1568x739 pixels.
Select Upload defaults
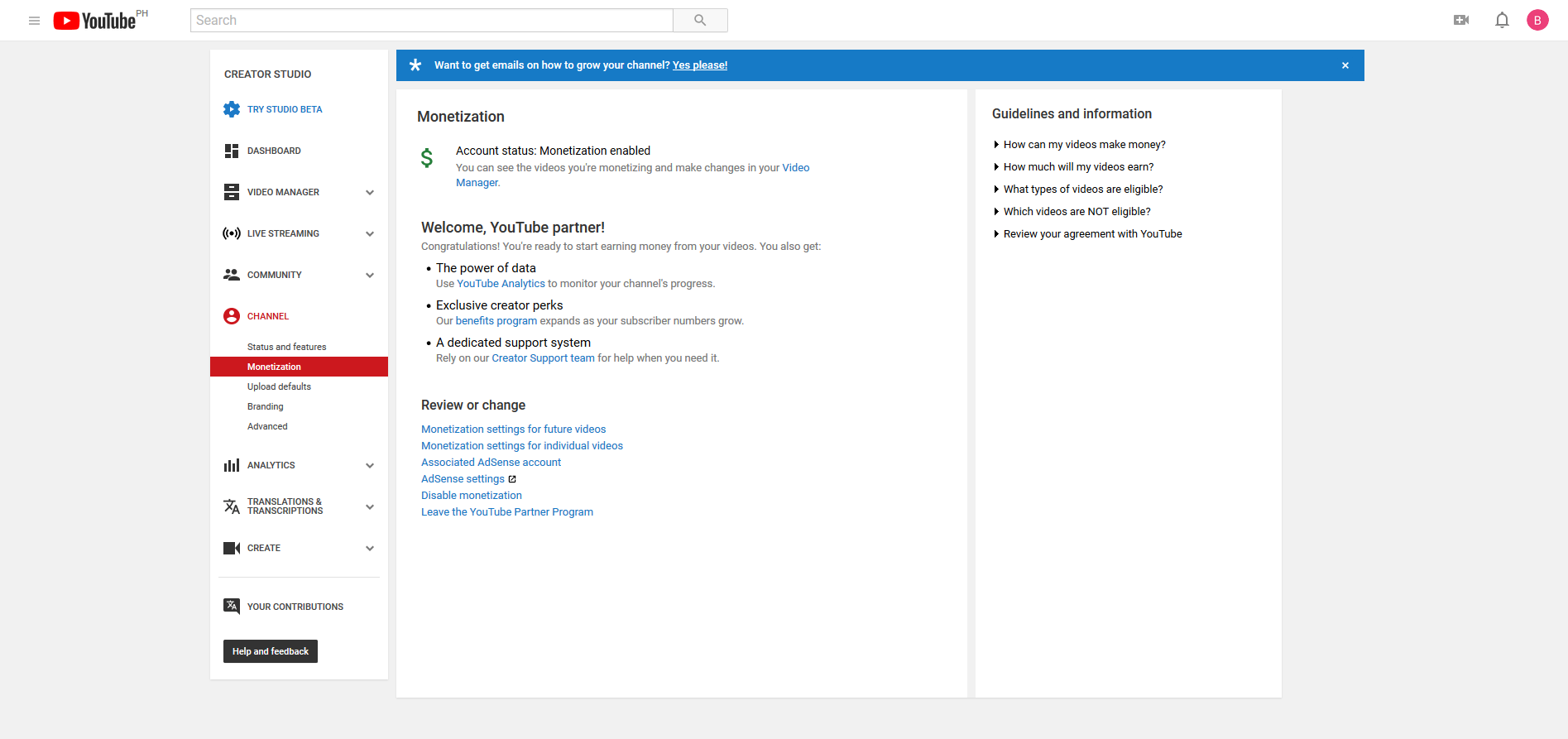click(x=279, y=386)
